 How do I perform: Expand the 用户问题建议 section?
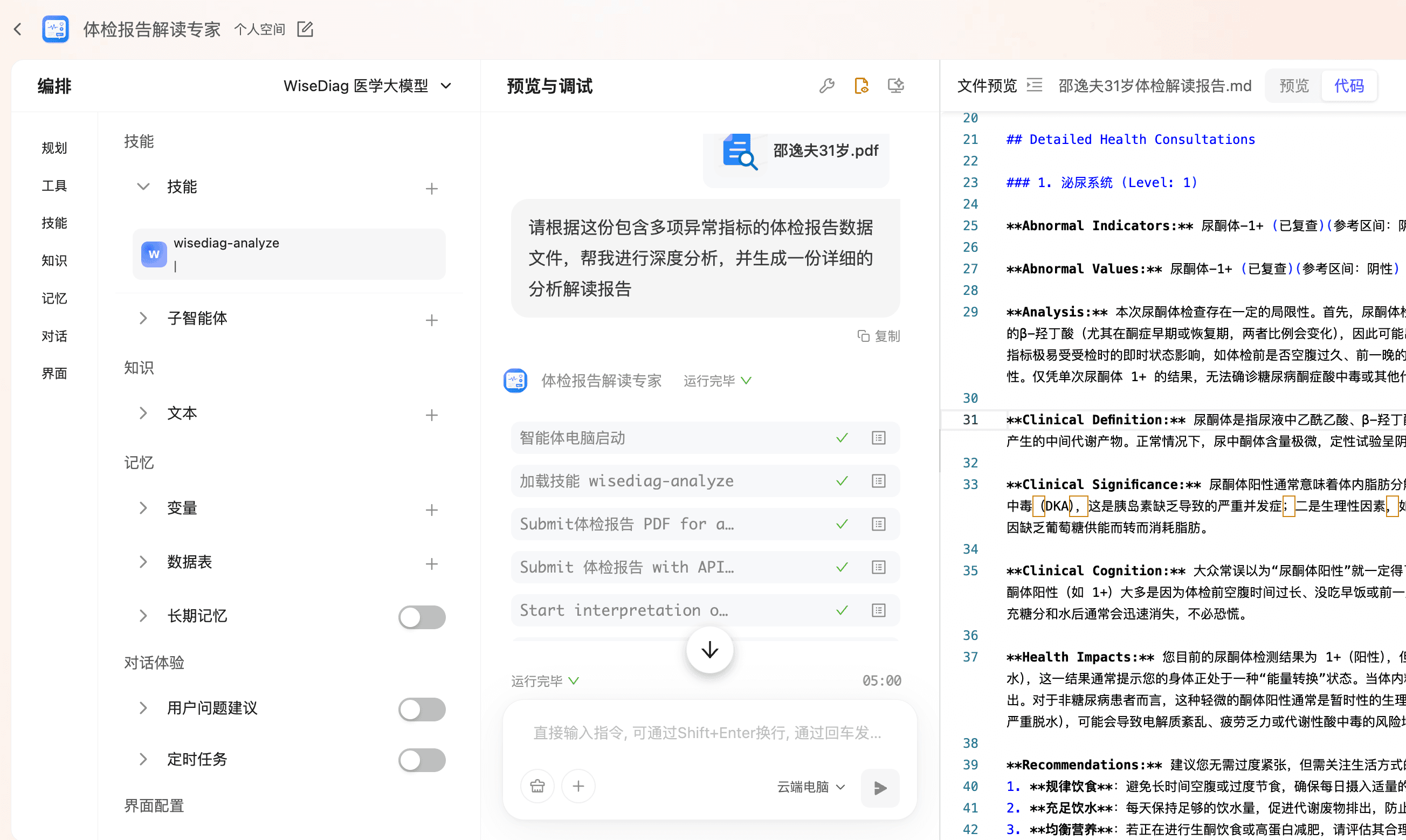tap(143, 707)
